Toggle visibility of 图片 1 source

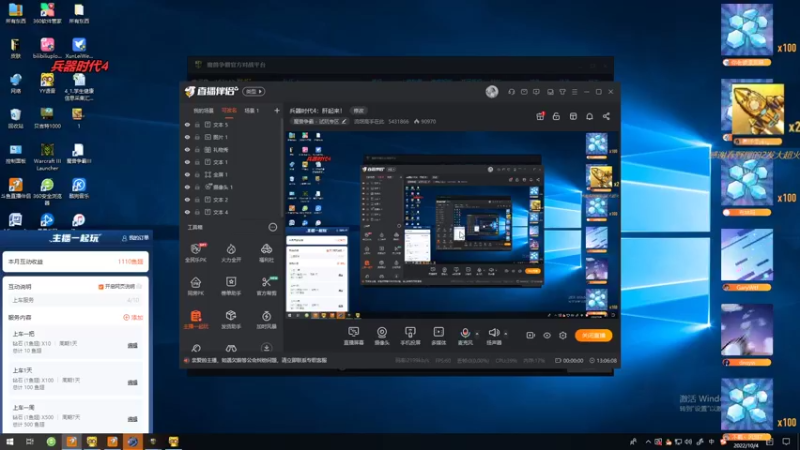pyautogui.click(x=187, y=137)
